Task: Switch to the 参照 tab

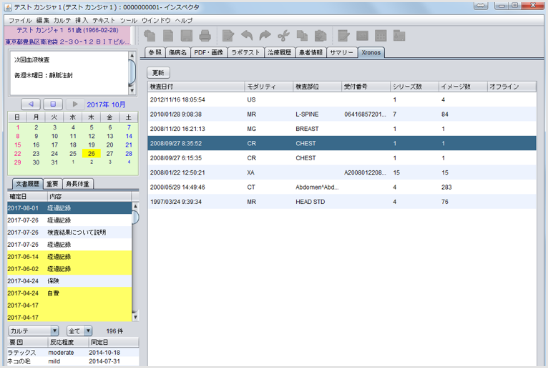Action: coord(155,52)
